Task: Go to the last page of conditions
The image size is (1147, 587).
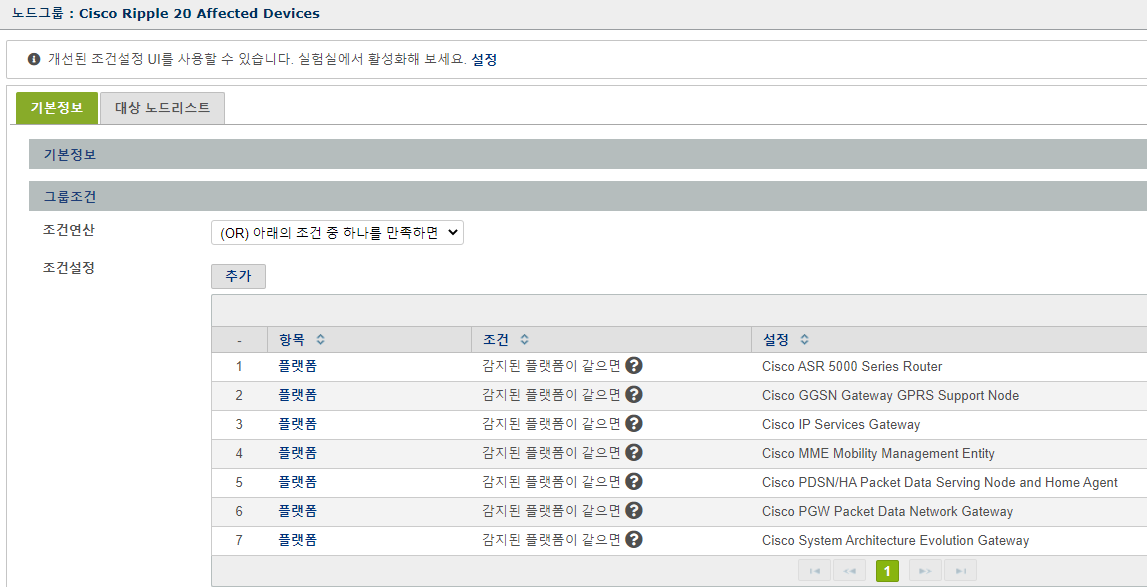Action: coord(960,571)
